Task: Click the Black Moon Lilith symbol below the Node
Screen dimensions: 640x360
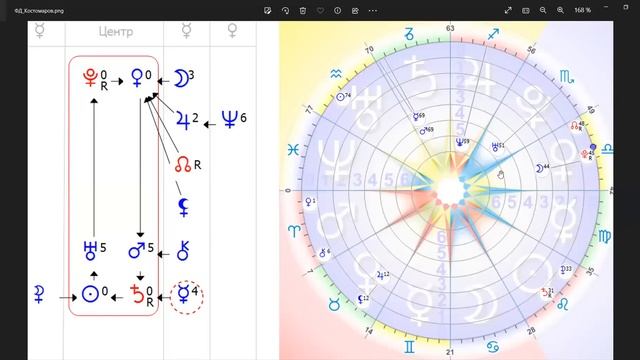Action: pos(184,207)
